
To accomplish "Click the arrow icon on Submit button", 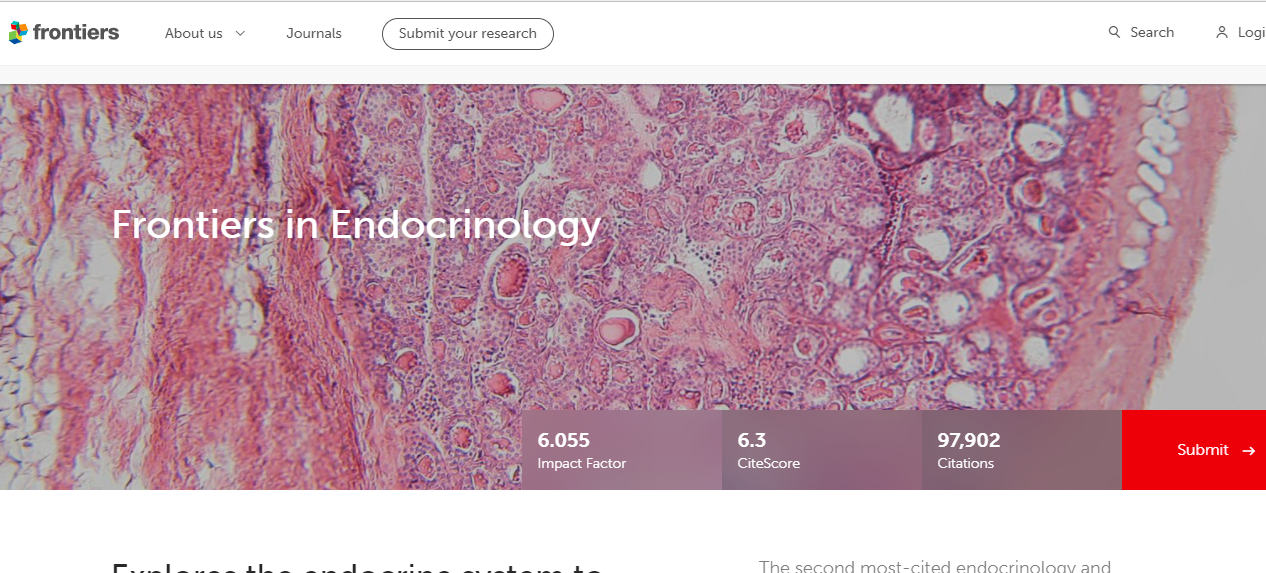I will click(x=1248, y=451).
